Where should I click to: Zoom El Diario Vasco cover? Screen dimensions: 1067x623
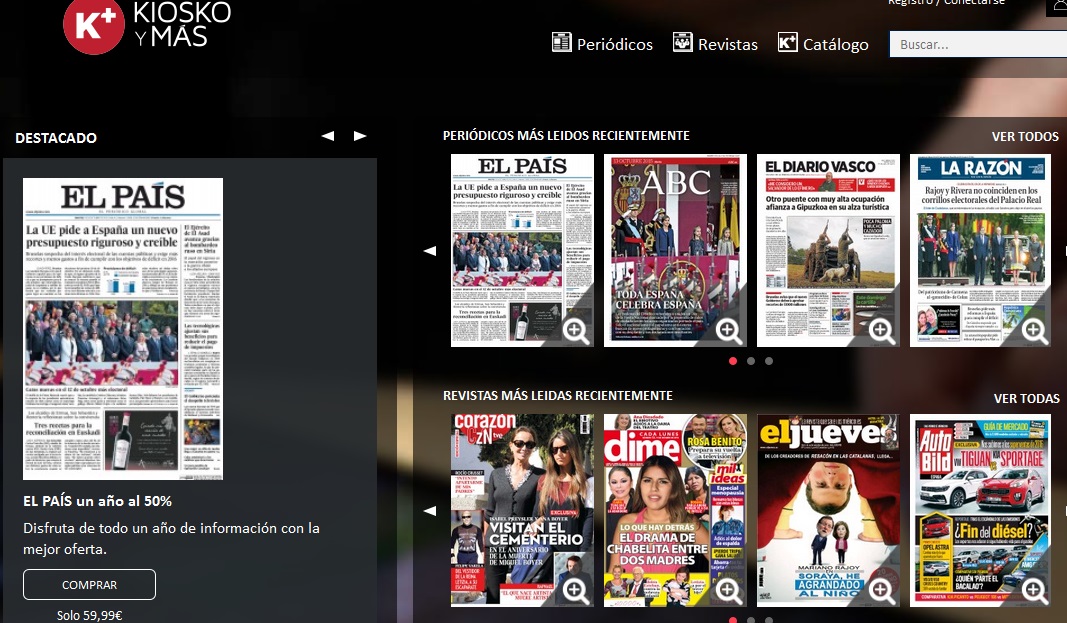coord(881,331)
